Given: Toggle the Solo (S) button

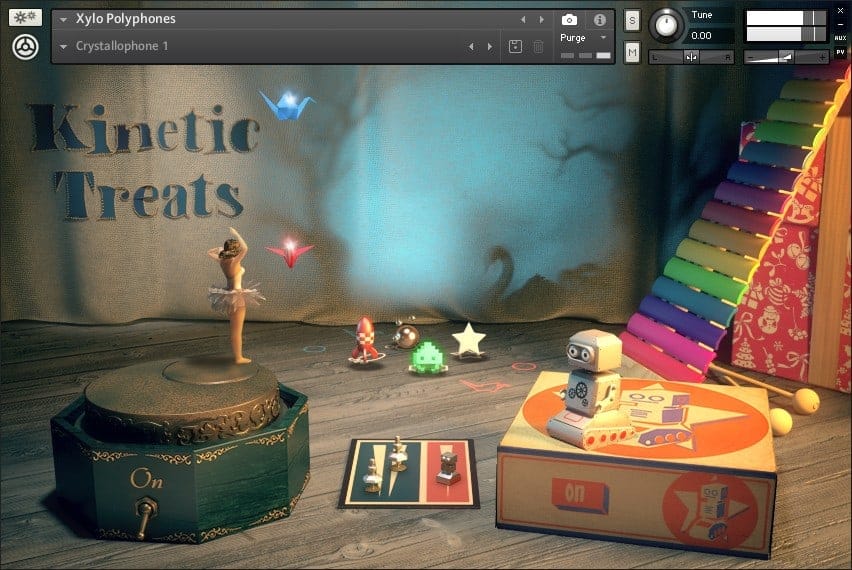Looking at the screenshot, I should pos(632,20).
